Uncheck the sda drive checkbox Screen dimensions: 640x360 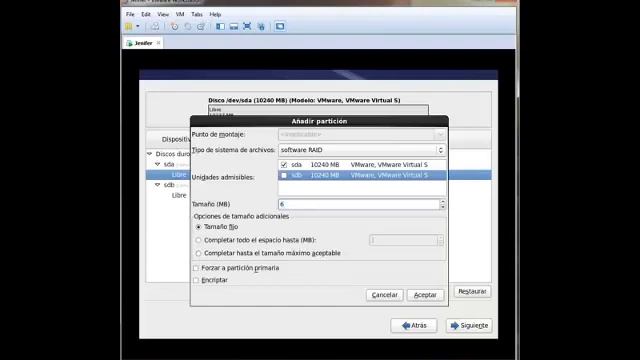[284, 165]
